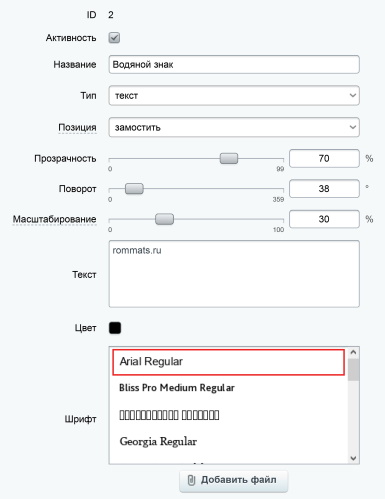385x499 pixels.
Task: Click the paperclip icon on Добавить файл
Action: (x=191, y=480)
